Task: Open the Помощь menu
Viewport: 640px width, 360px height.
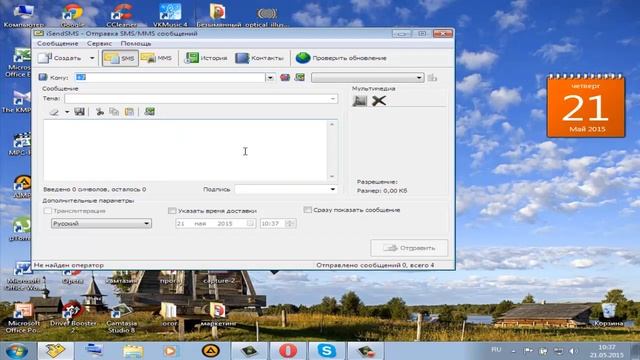Action: click(x=136, y=43)
